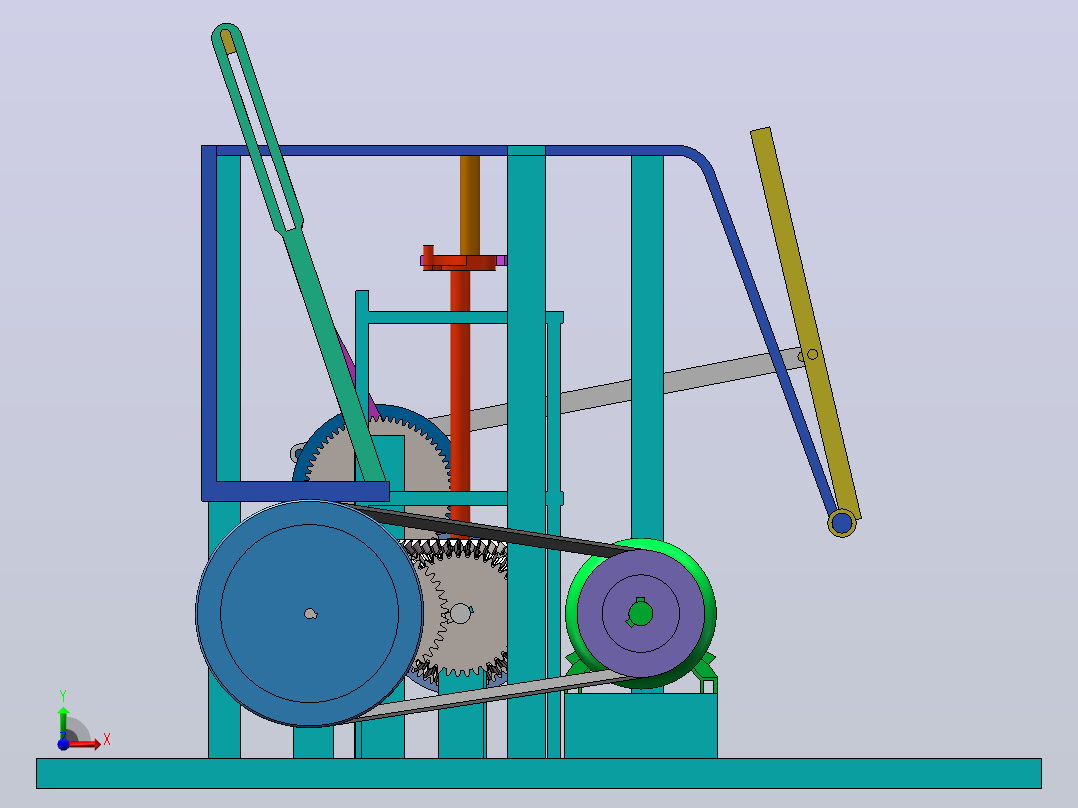Select the teal motor mounting block

click(640, 725)
